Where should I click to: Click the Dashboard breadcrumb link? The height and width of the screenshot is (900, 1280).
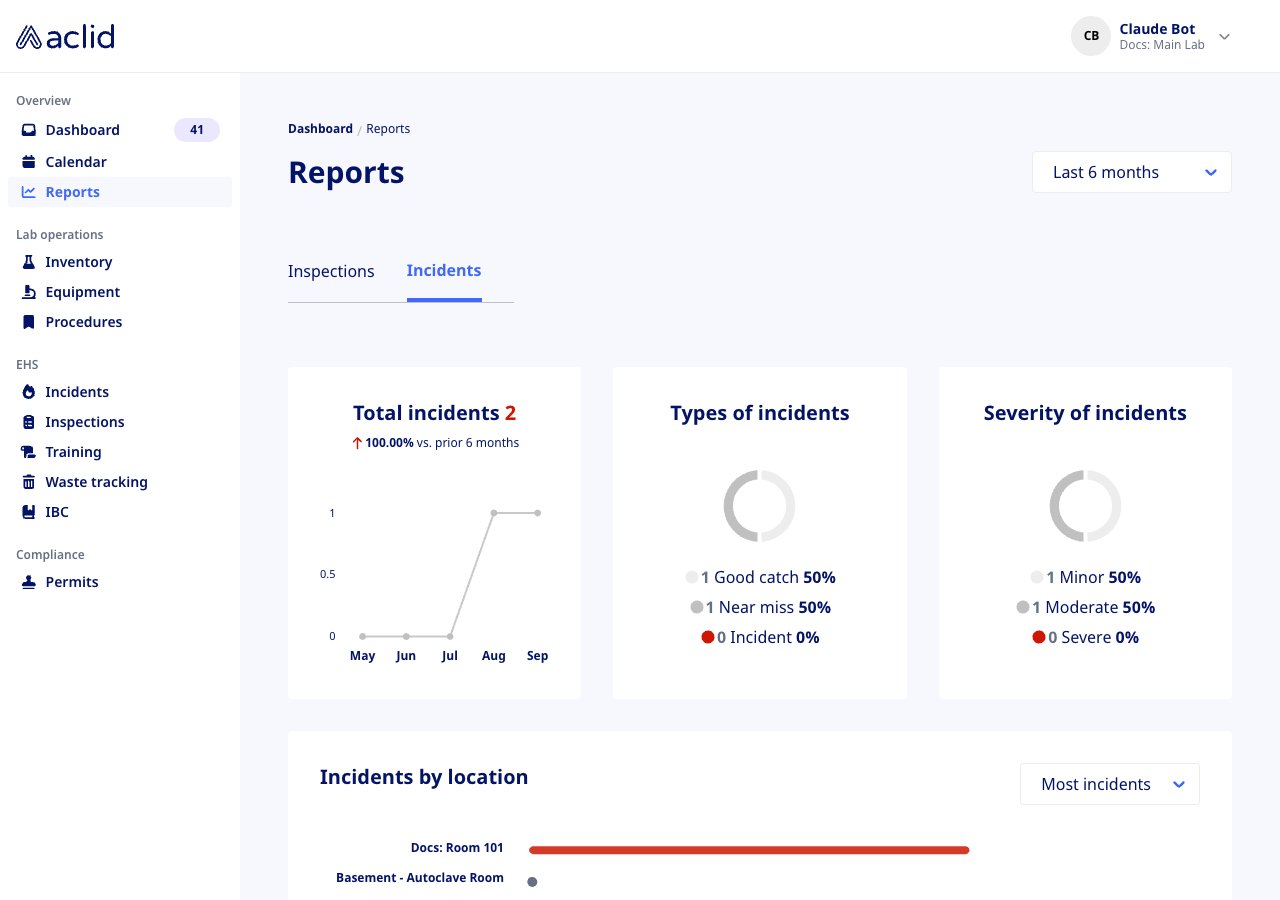tap(320, 129)
